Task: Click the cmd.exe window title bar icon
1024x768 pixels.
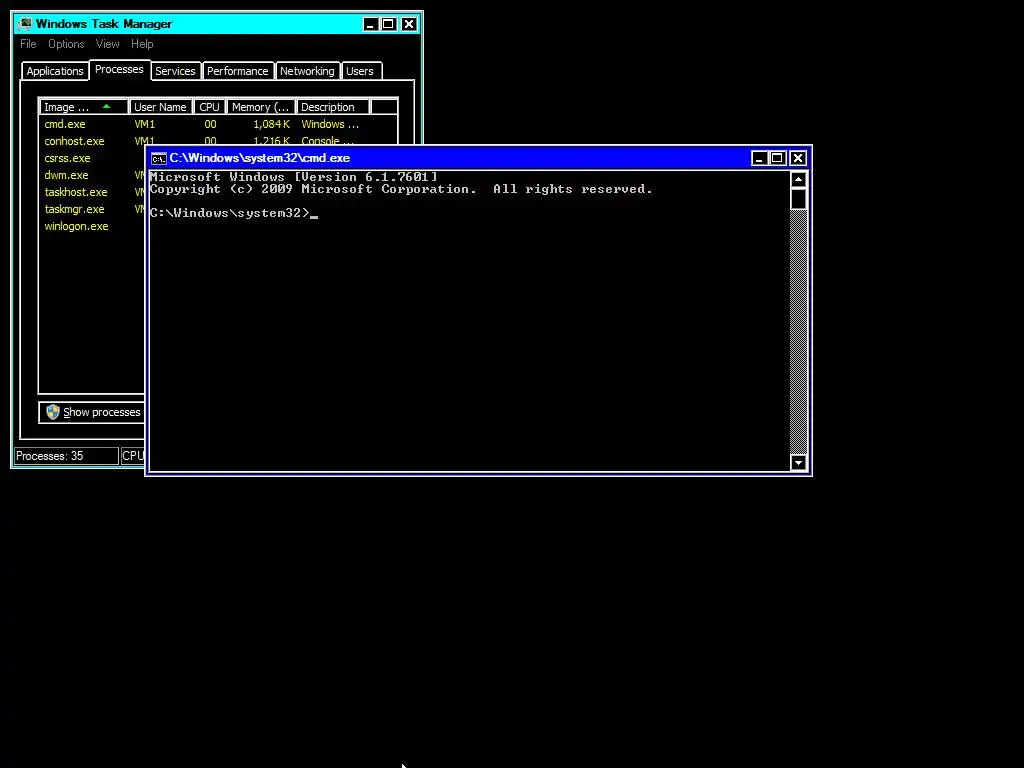Action: (x=159, y=158)
